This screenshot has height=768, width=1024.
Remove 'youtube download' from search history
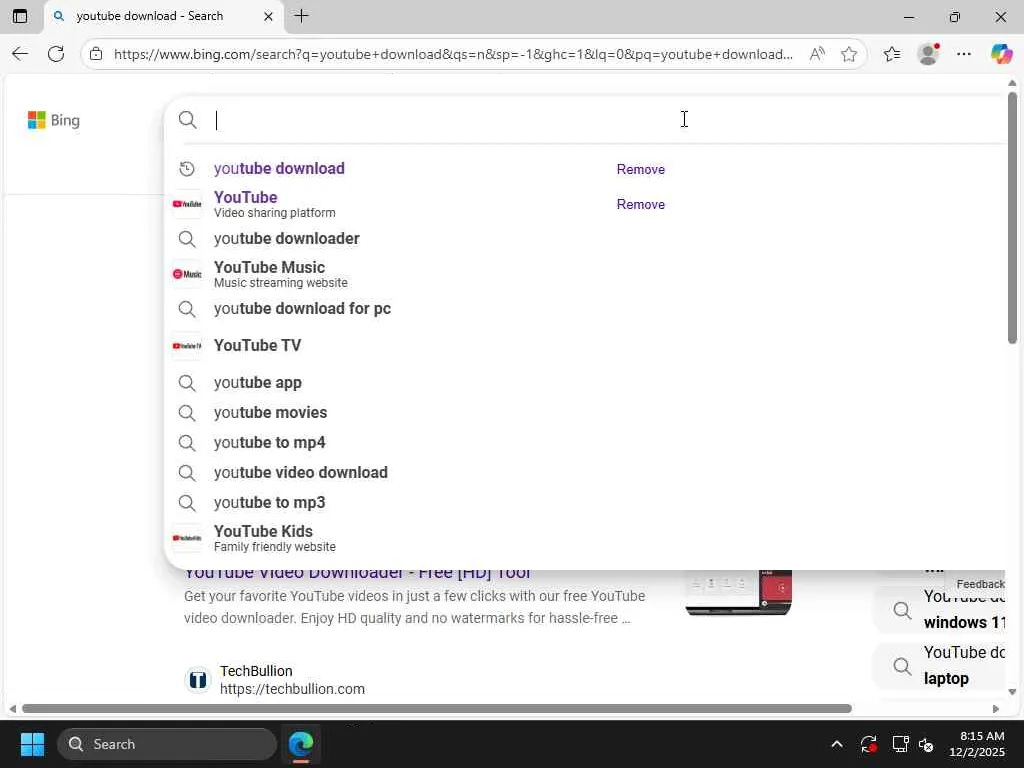pyautogui.click(x=641, y=169)
